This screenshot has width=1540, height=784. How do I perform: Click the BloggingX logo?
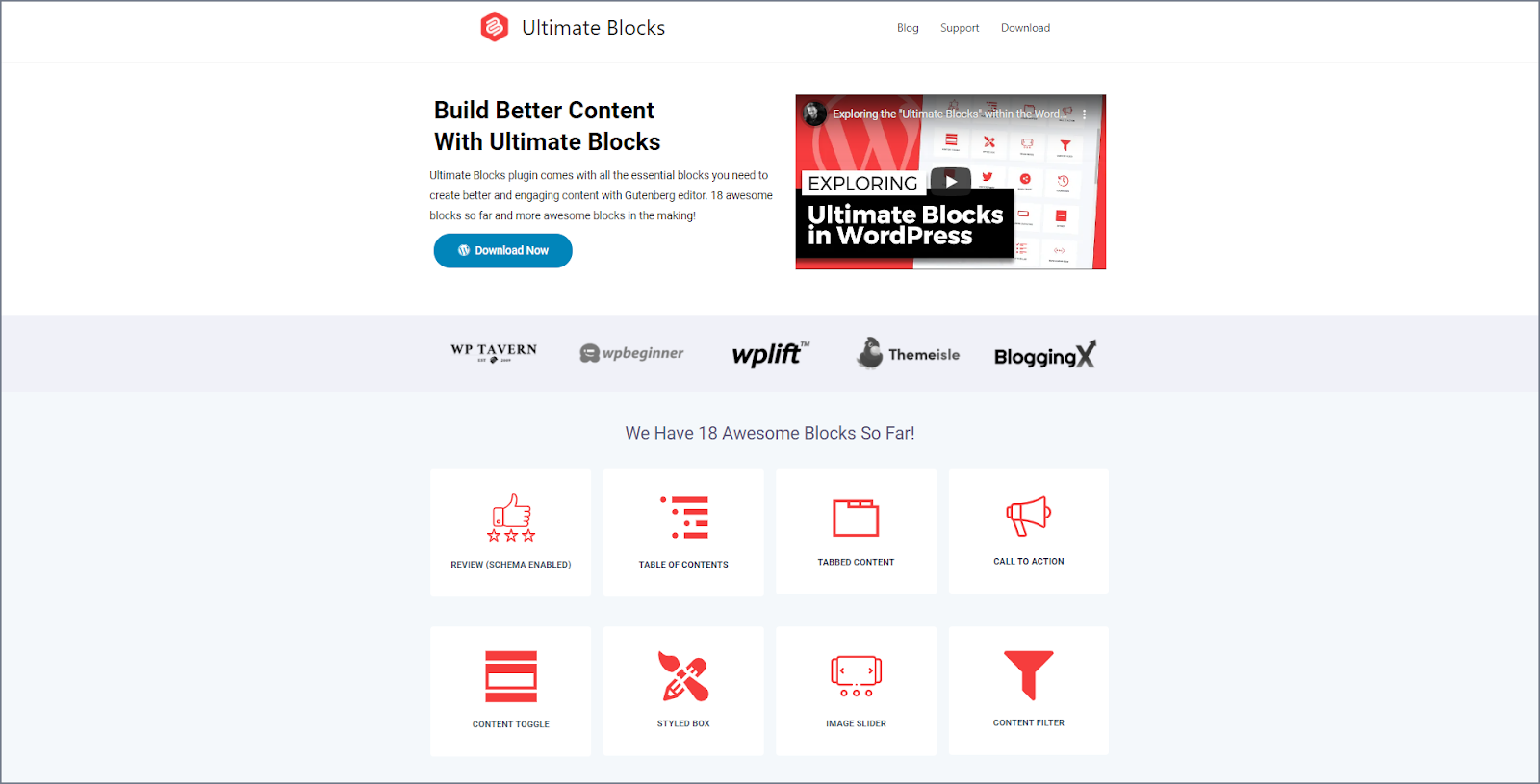[x=1045, y=354]
